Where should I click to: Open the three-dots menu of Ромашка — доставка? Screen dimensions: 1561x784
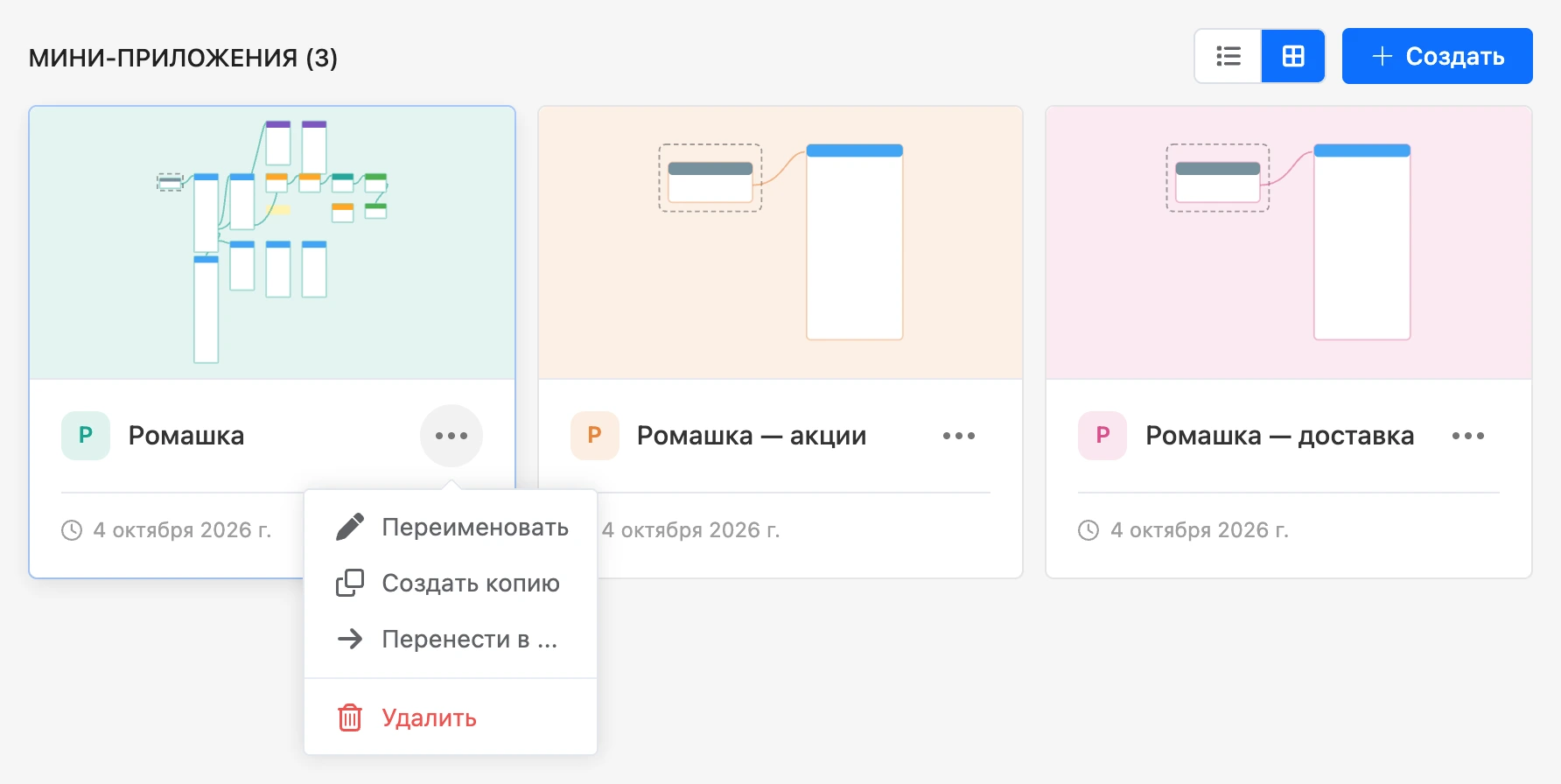click(1468, 436)
